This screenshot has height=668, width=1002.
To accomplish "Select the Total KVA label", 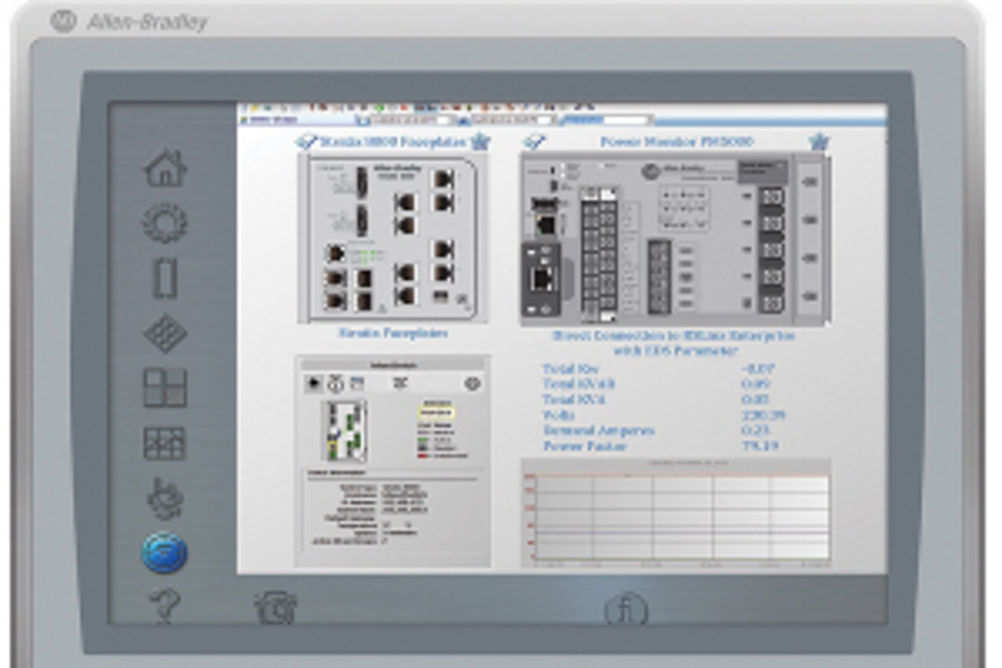I will (574, 400).
